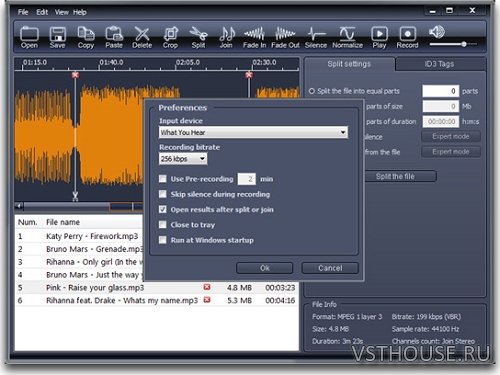Open the Edit menu
Image resolution: width=500 pixels, height=375 pixels.
42,12
